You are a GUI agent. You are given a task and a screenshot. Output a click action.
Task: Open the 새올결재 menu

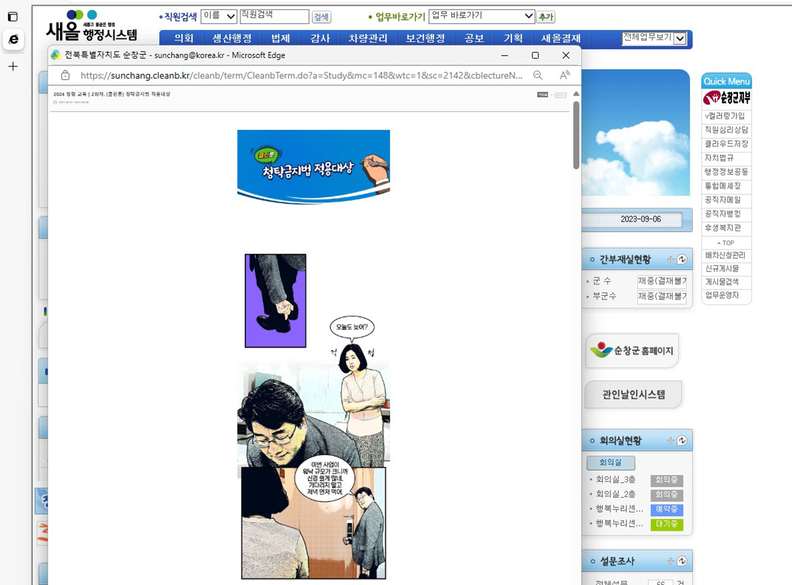561,38
